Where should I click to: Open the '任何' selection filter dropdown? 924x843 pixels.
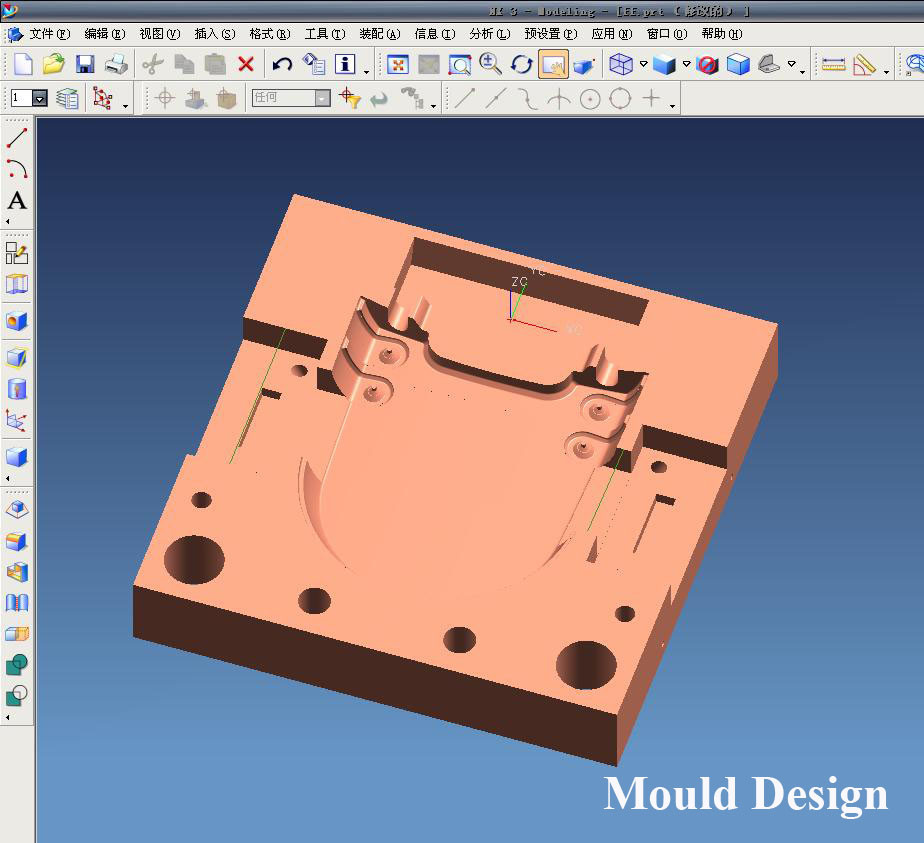point(321,98)
